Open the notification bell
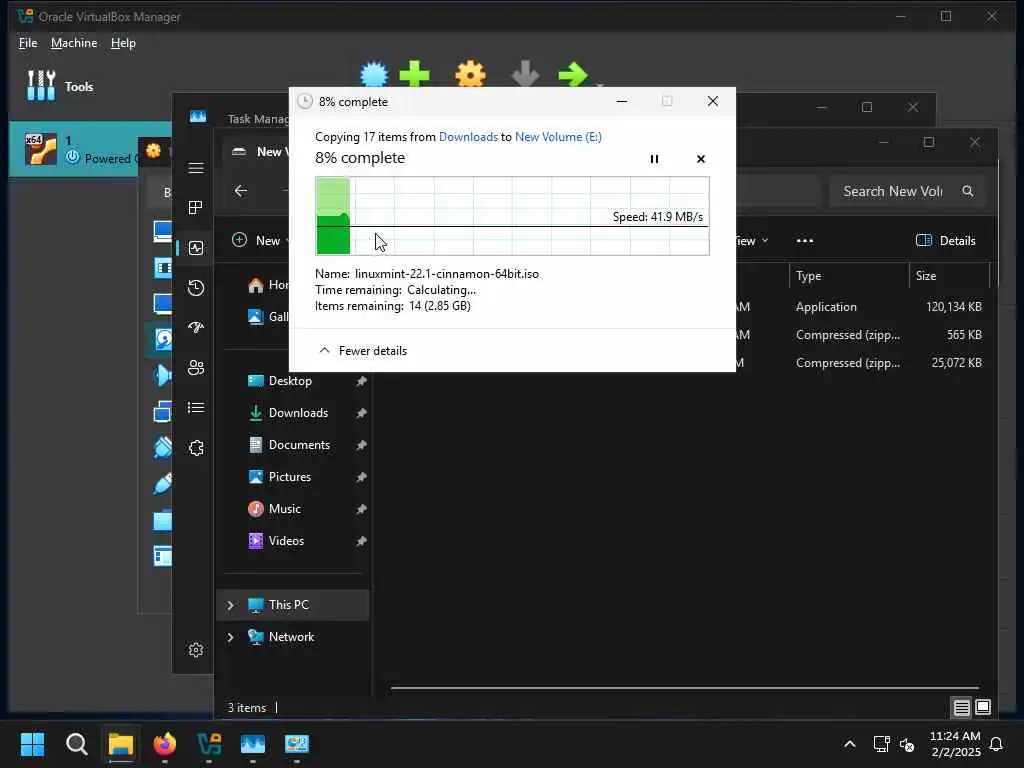Image resolution: width=1024 pixels, height=768 pixels. (x=997, y=744)
